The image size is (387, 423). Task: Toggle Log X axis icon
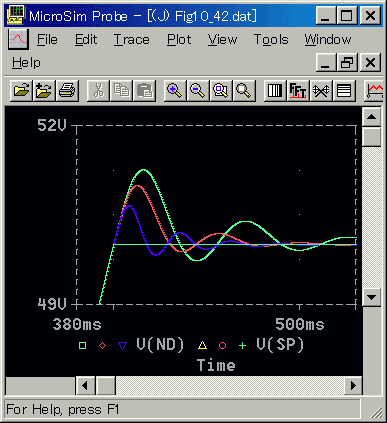[x=275, y=90]
